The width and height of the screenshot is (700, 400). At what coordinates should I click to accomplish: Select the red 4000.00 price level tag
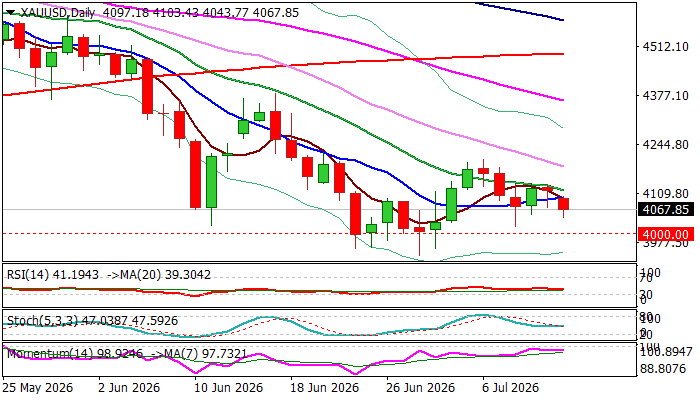click(666, 234)
